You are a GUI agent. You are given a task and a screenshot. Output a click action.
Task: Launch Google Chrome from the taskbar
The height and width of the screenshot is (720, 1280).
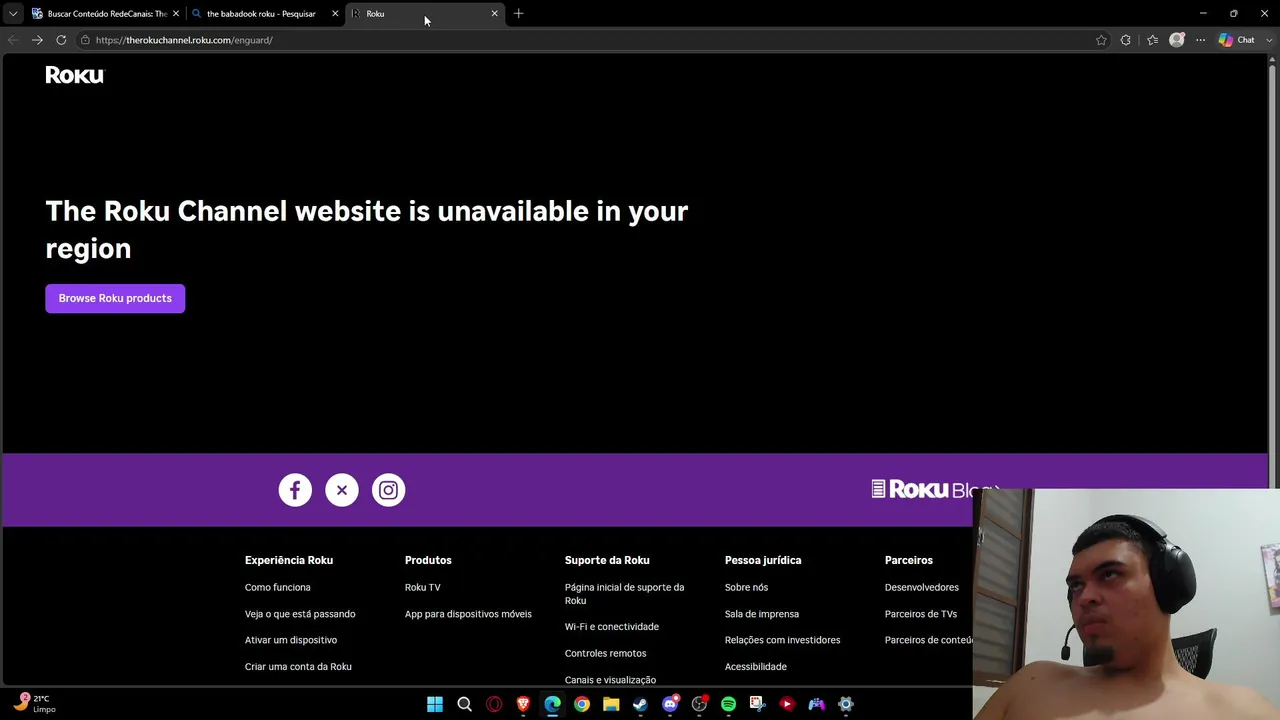[x=582, y=704]
